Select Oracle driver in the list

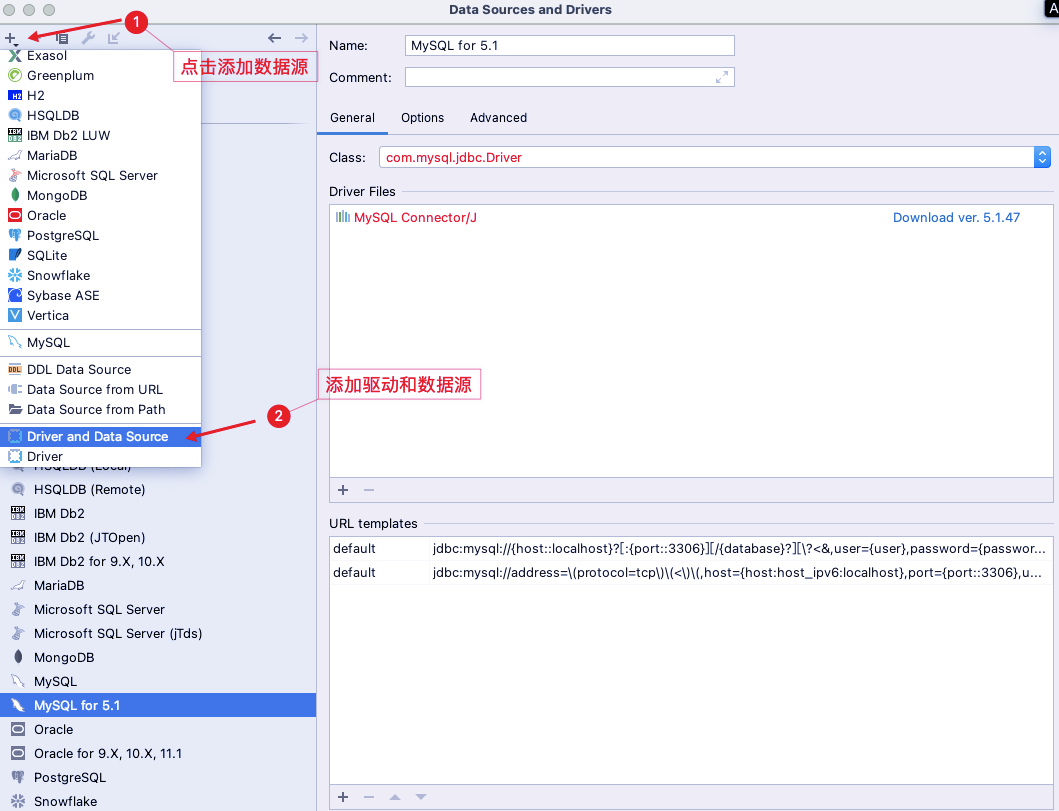(158, 729)
